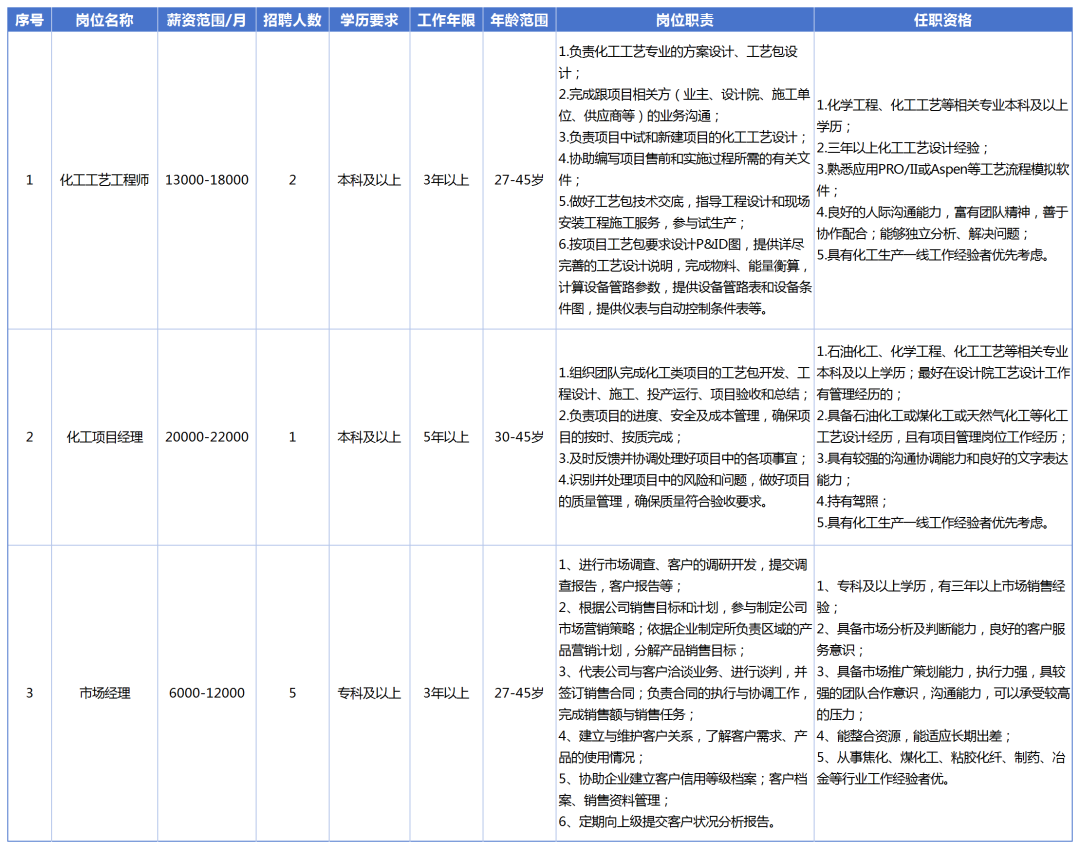Select headcount cell for 市场经理
1080x849 pixels.
pos(293,693)
